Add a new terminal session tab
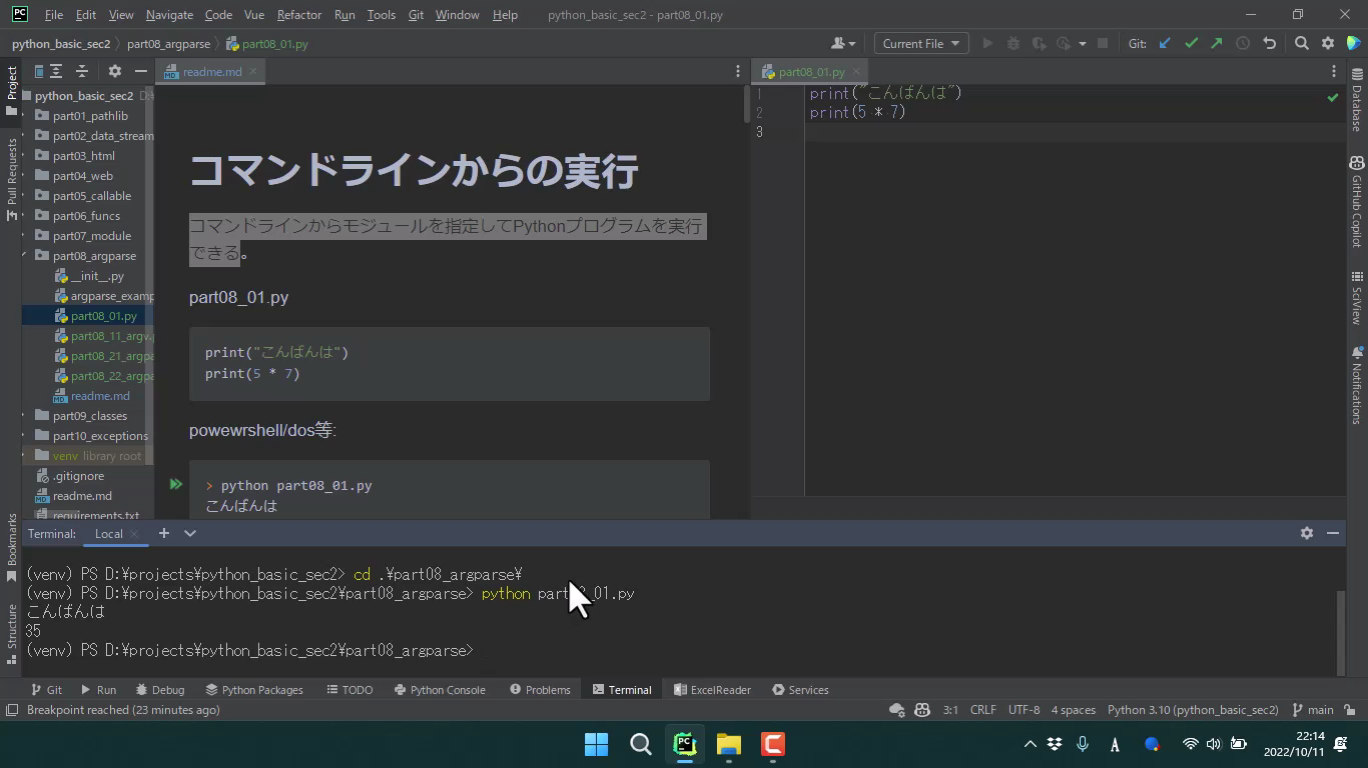Viewport: 1368px width, 768px height. (164, 533)
